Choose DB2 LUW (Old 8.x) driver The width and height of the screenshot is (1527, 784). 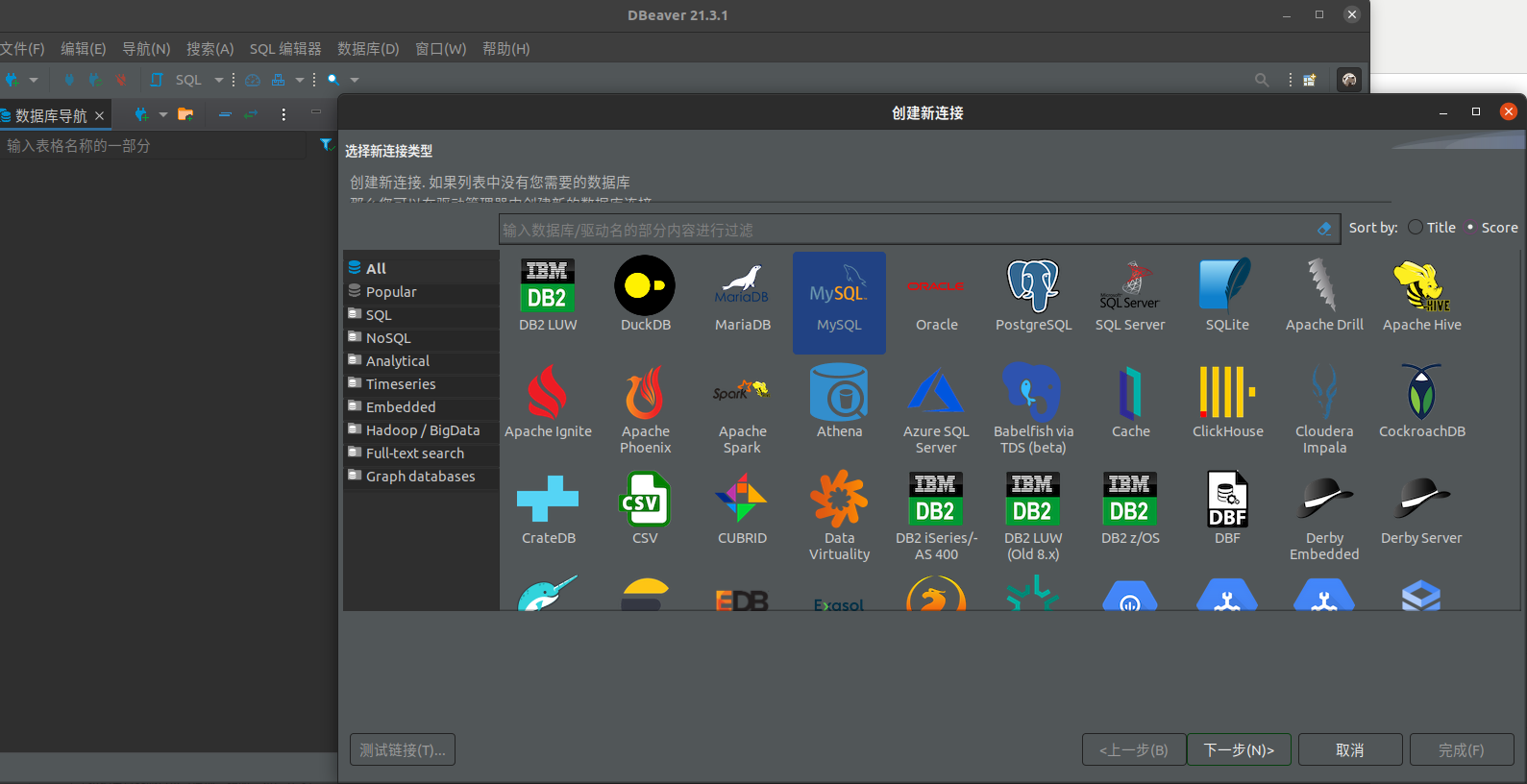click(x=1033, y=517)
